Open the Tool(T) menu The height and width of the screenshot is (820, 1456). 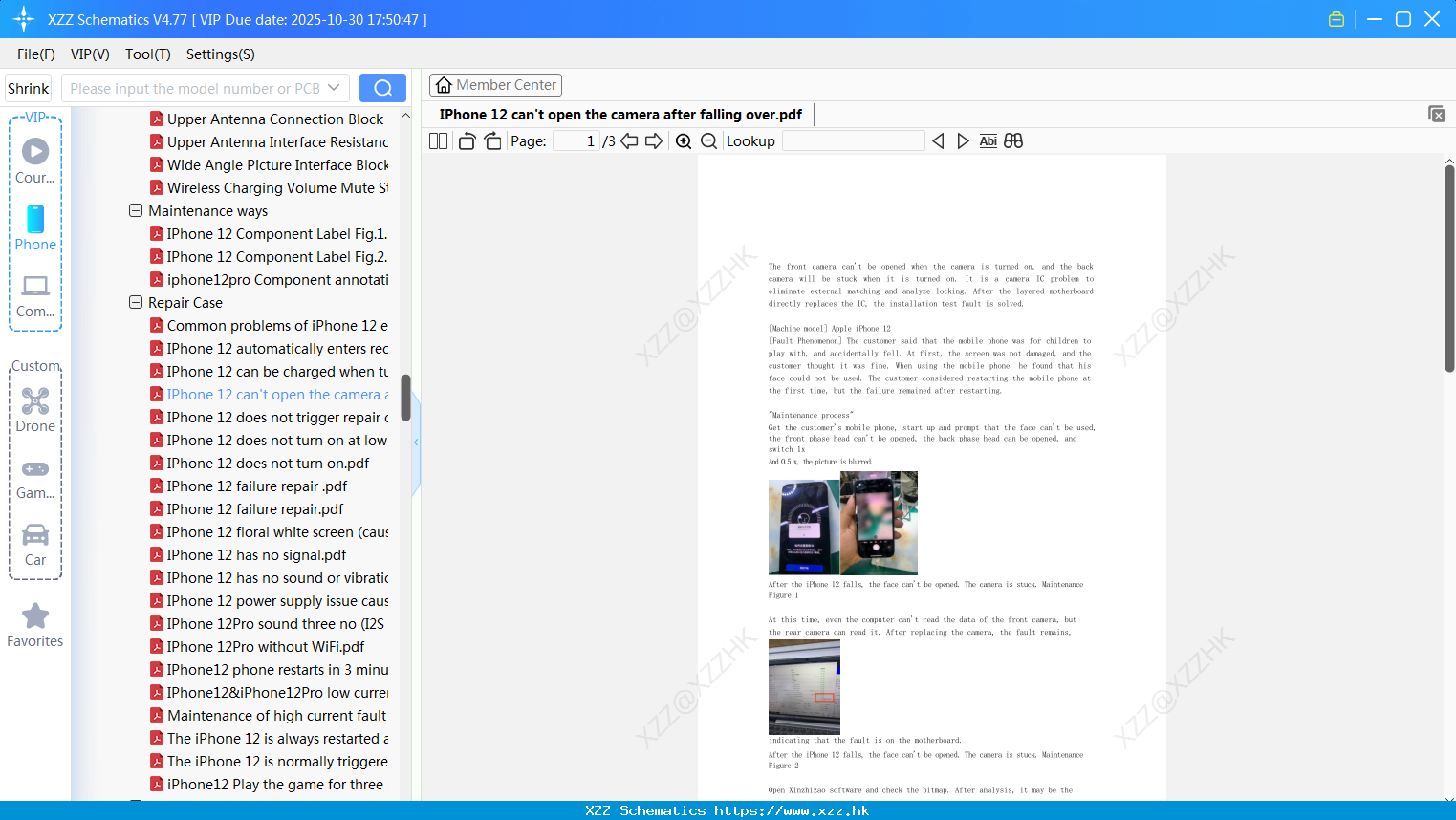pyautogui.click(x=148, y=54)
